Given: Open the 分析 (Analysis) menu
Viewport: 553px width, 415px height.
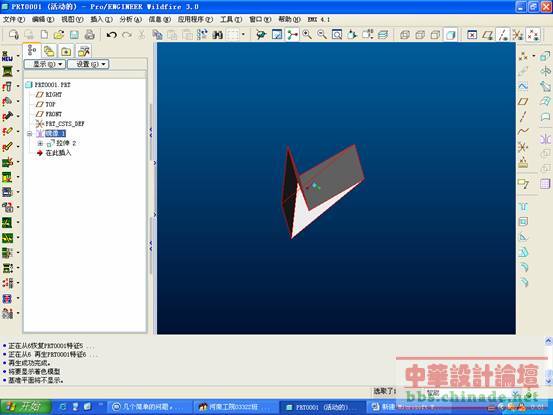Looking at the screenshot, I should point(130,19).
